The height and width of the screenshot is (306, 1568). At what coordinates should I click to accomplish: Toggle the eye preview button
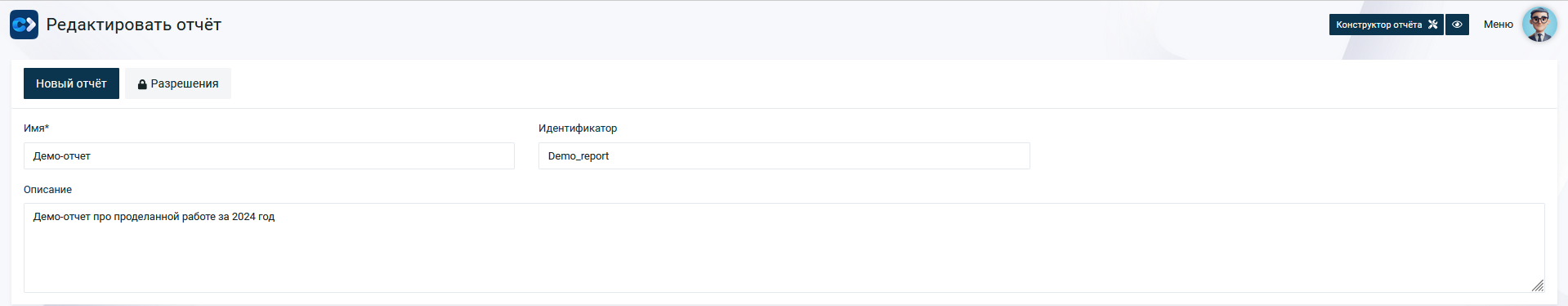[1457, 25]
